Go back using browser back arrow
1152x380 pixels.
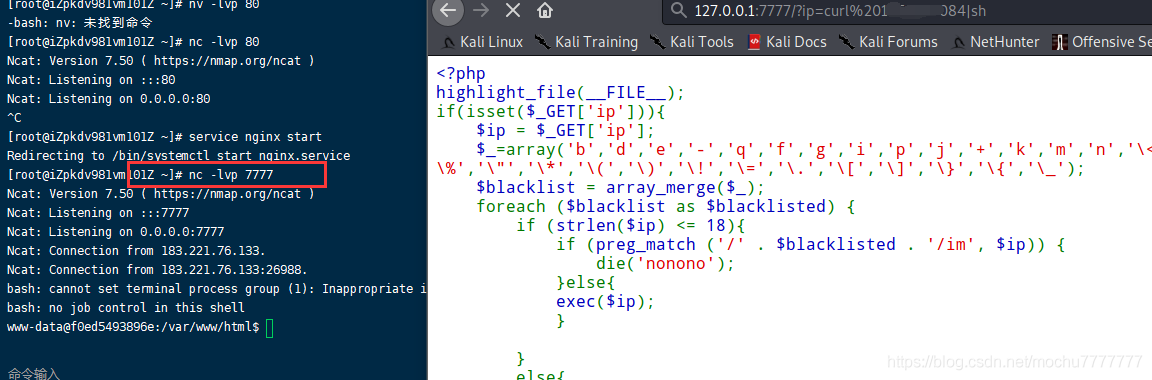[447, 10]
